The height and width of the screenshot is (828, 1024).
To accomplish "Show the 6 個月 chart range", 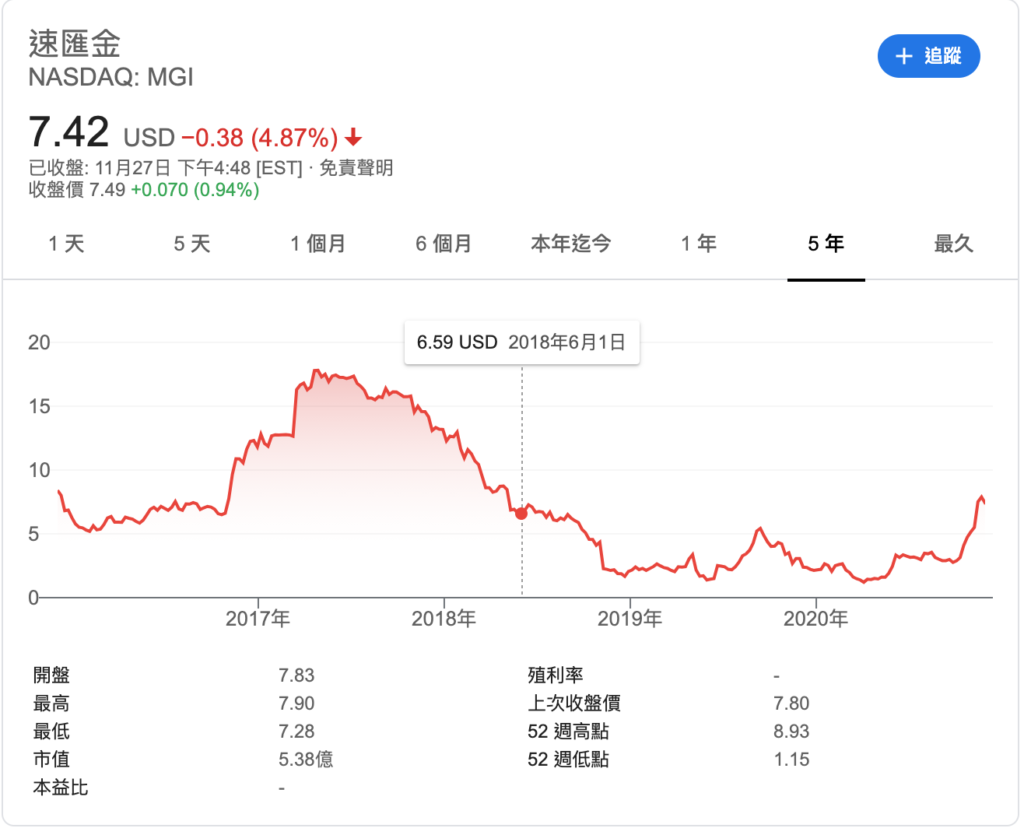I will (x=444, y=244).
